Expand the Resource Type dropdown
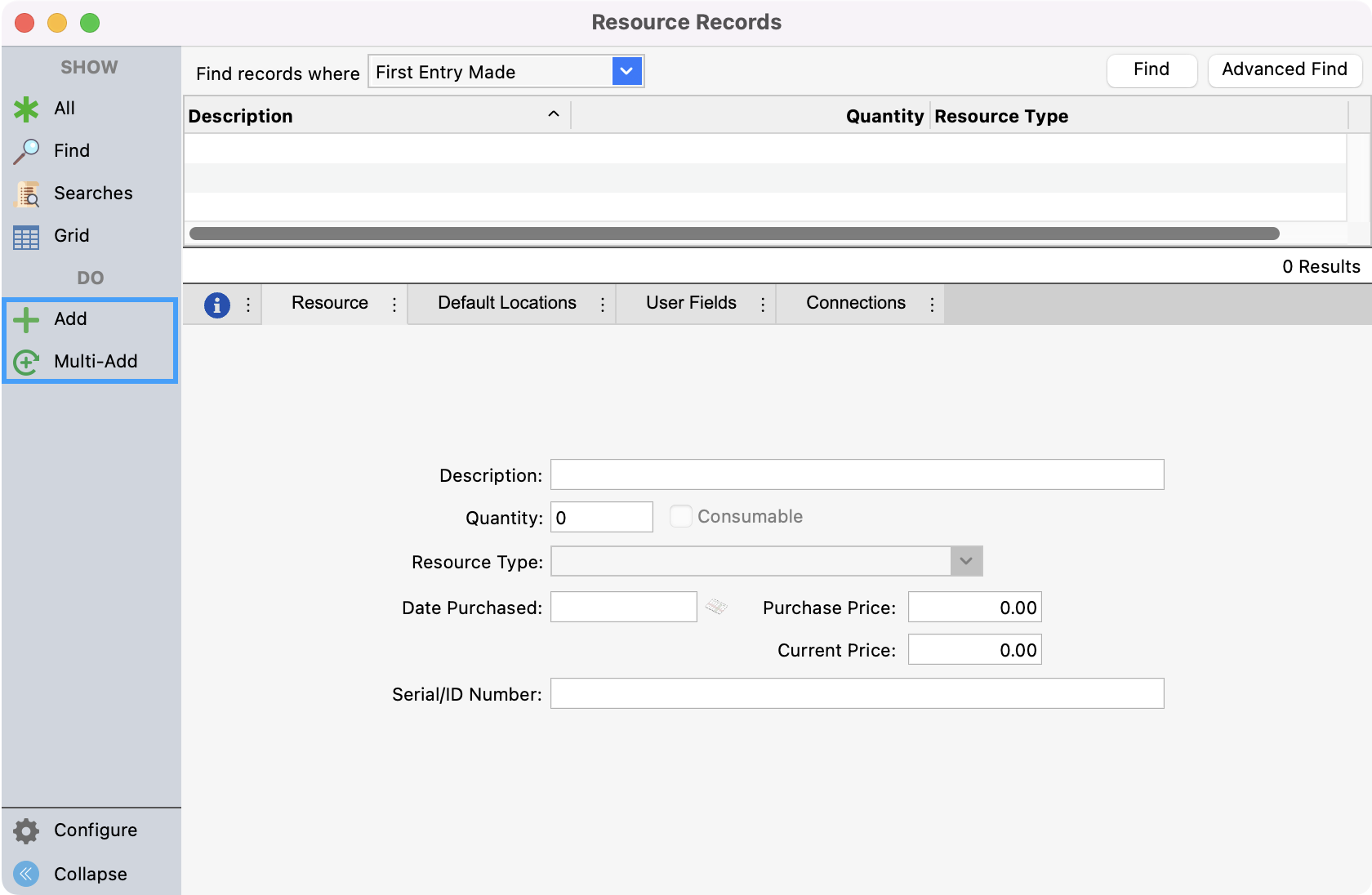 966,561
